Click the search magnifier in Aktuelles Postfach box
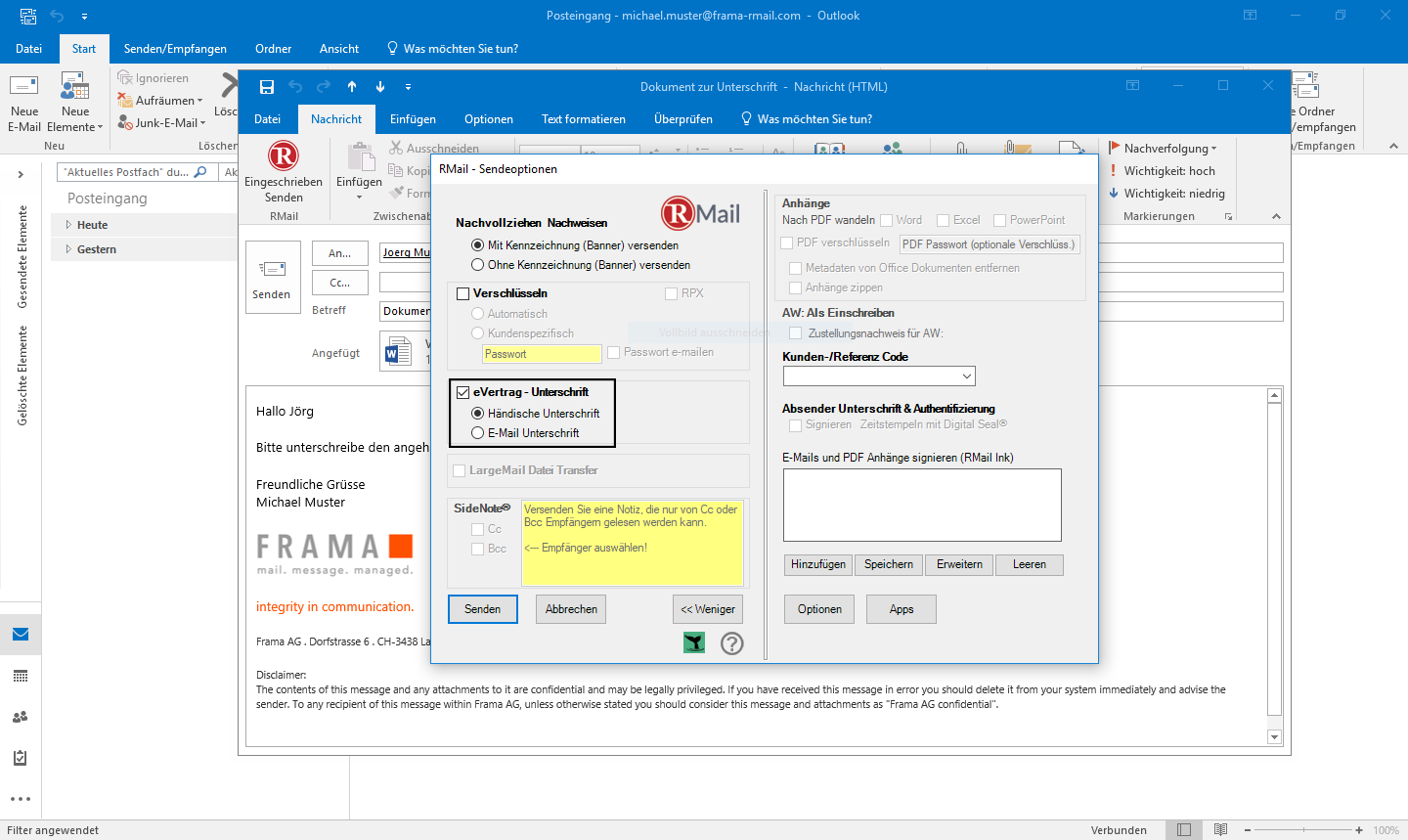 point(200,172)
